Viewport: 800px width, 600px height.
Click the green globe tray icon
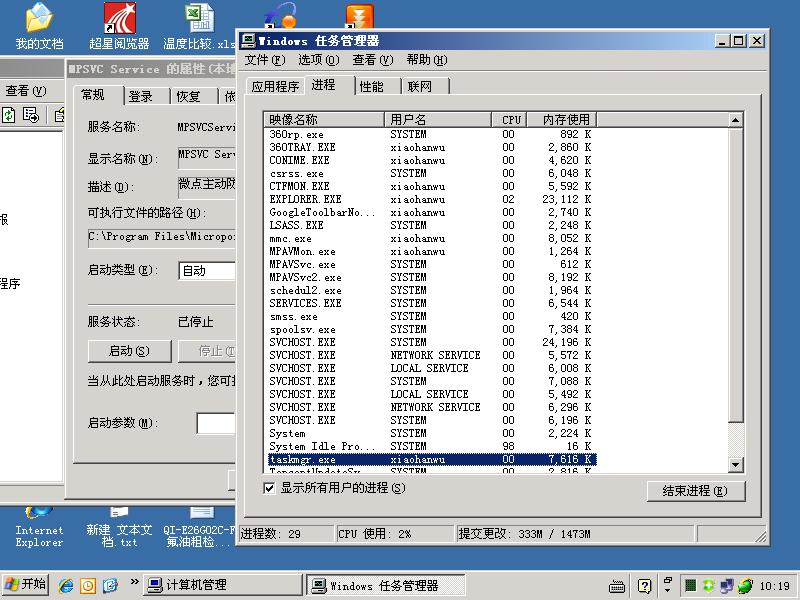click(745, 585)
